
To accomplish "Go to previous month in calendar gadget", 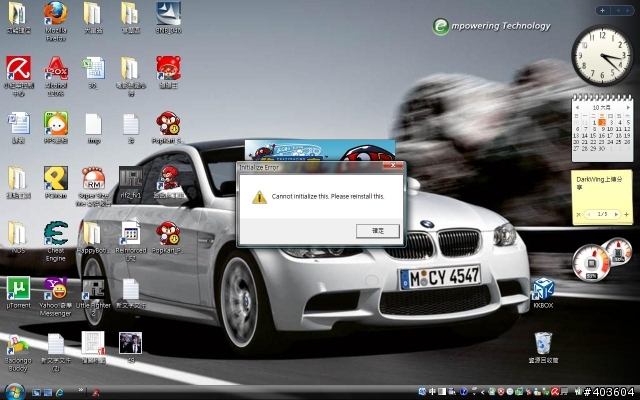I will (577, 107).
